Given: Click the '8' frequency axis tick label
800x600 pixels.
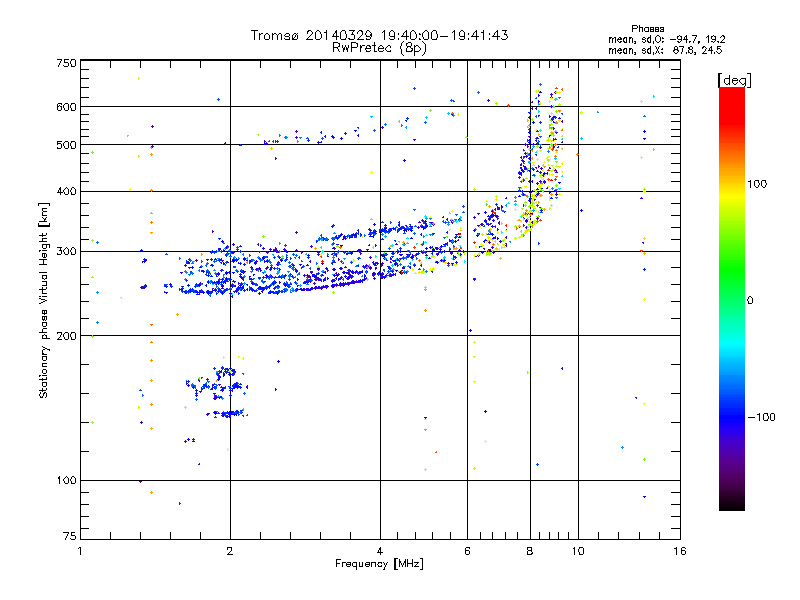Looking at the screenshot, I should click(x=530, y=551).
